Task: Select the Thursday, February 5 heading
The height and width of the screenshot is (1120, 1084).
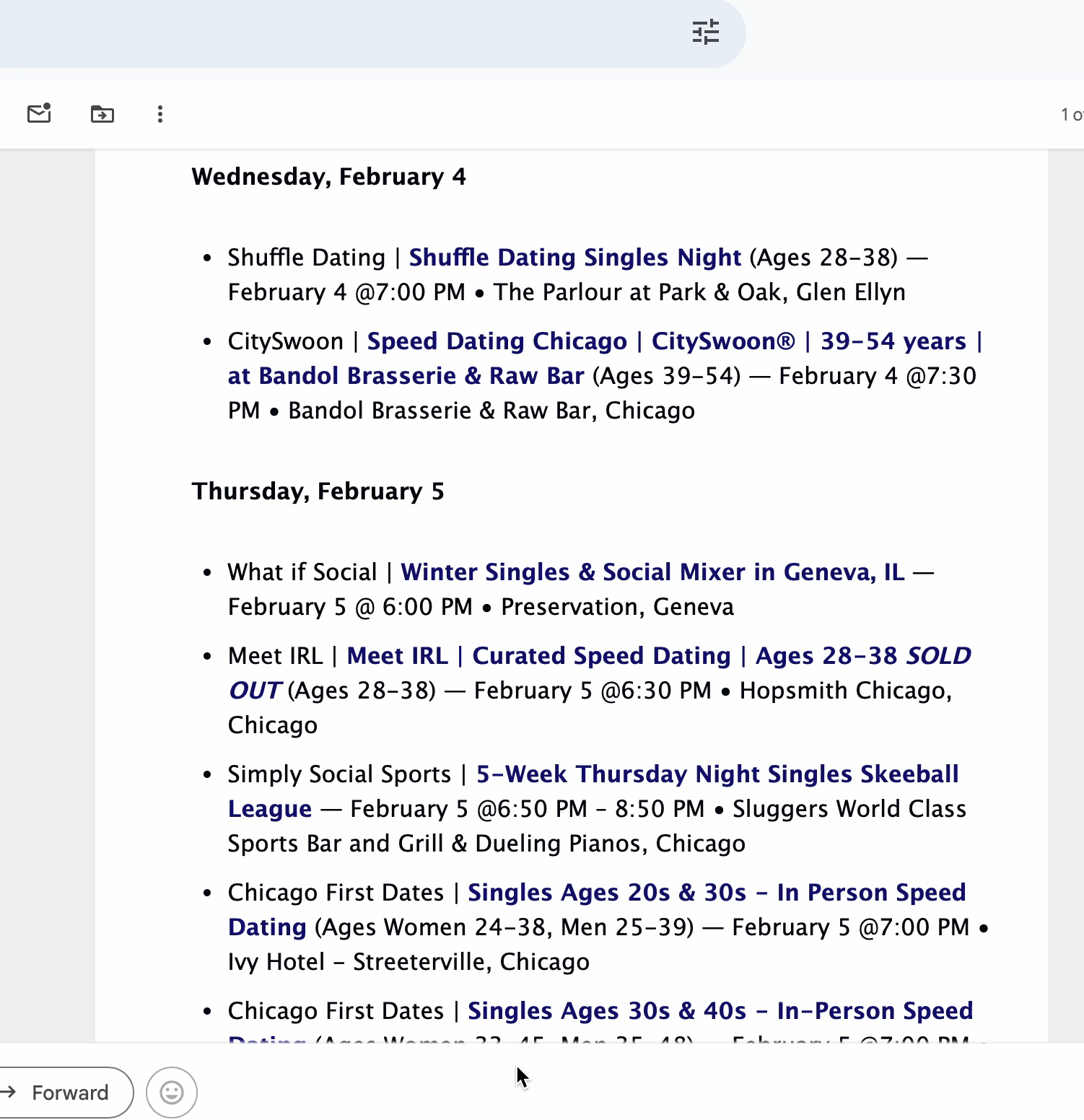Action: click(x=318, y=491)
